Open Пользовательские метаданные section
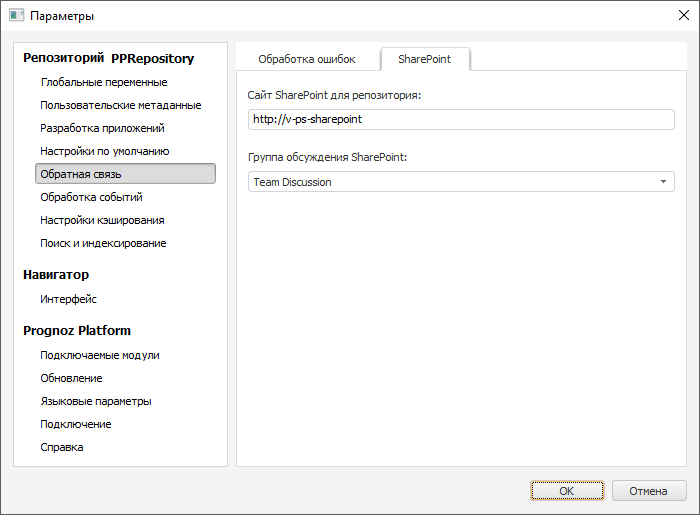This screenshot has height=515, width=700. pyautogui.click(x=121, y=105)
